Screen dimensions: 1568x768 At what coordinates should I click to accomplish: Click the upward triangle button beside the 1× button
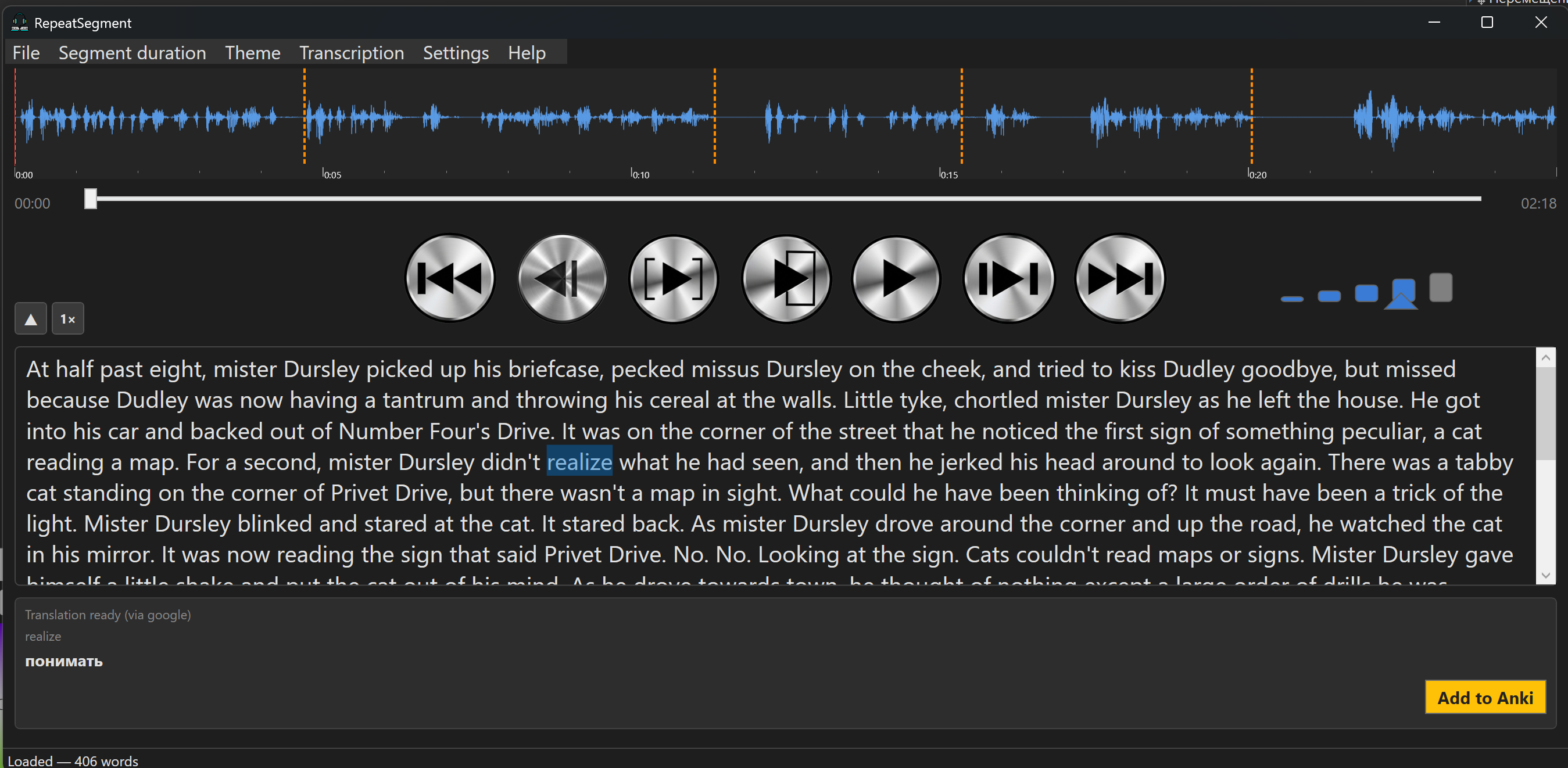coord(30,318)
